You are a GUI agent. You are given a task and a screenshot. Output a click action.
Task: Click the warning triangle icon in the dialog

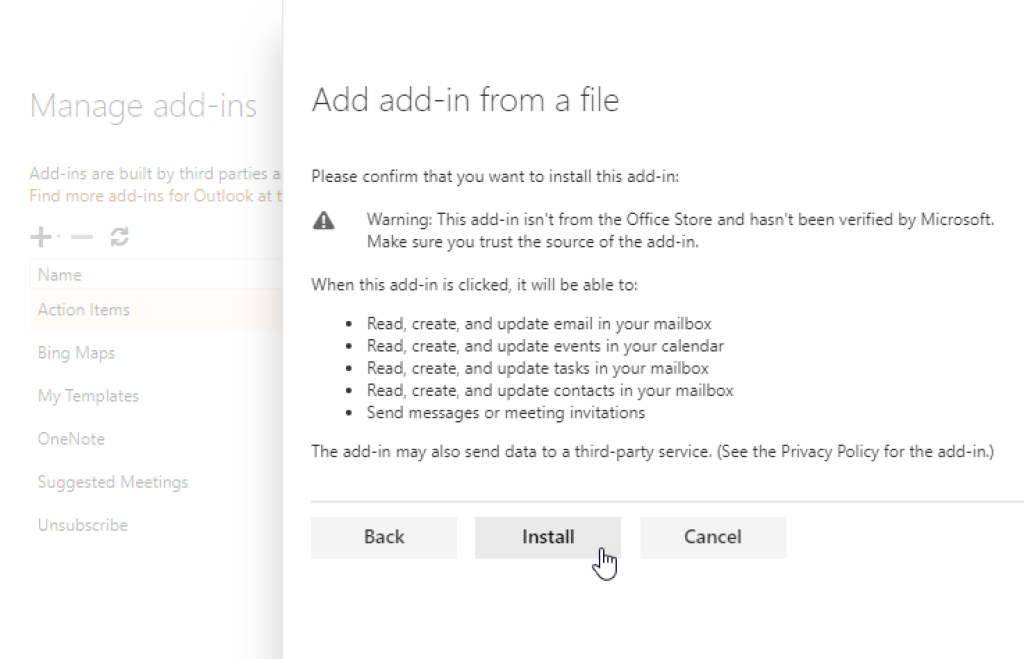tap(323, 220)
